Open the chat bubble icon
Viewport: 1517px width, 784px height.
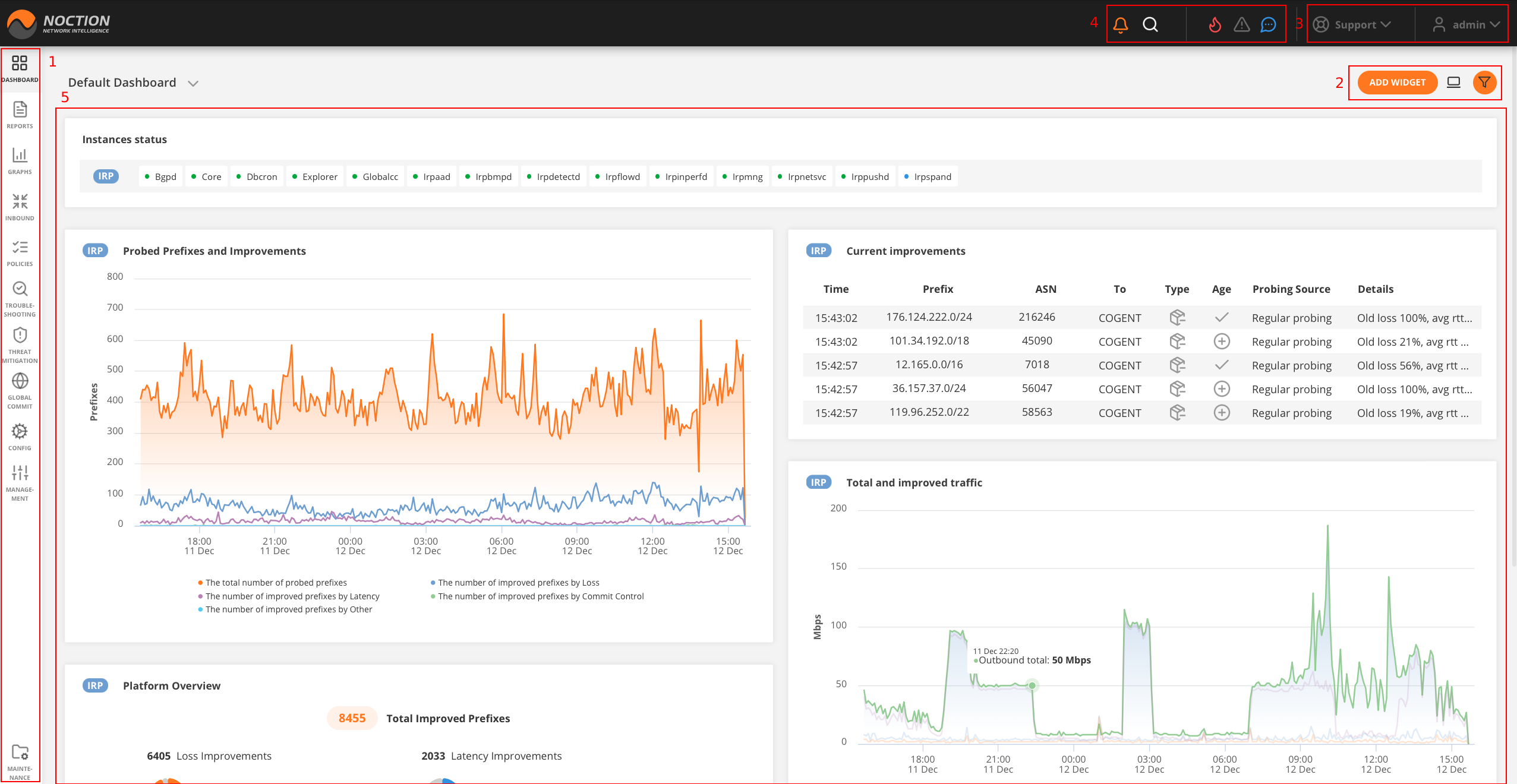[1268, 25]
